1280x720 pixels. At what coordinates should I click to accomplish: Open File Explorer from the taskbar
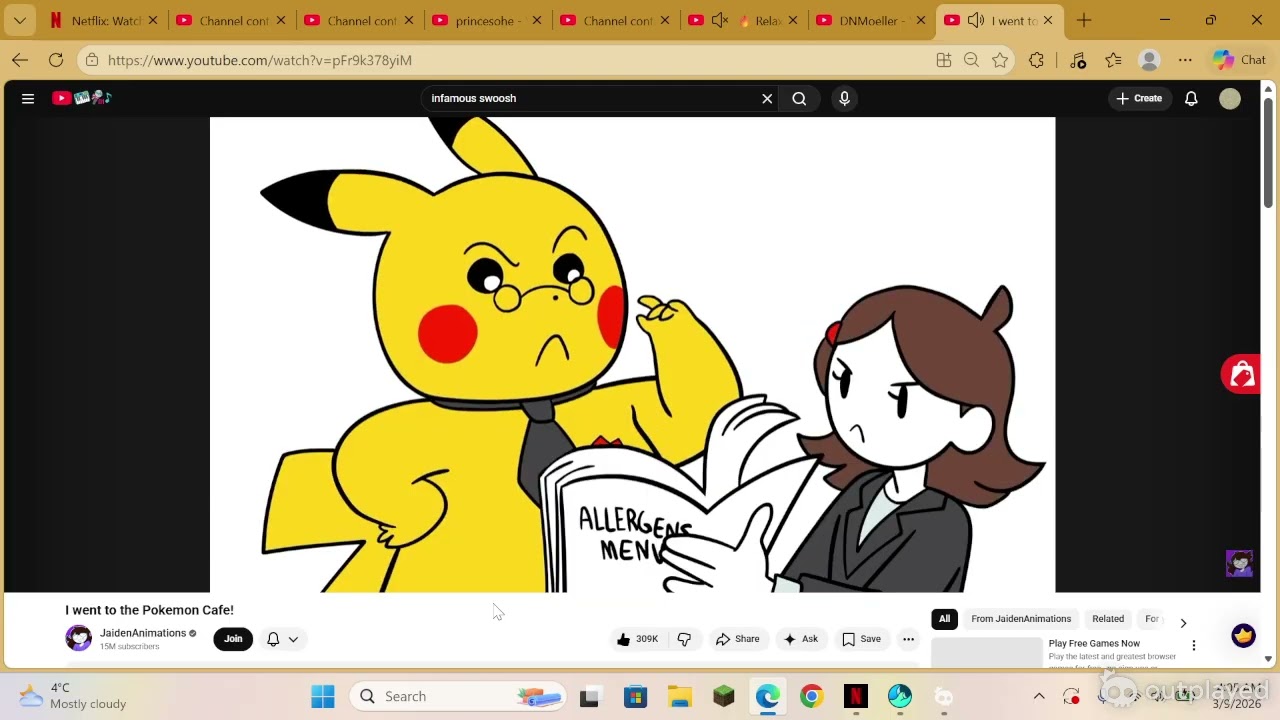pyautogui.click(x=680, y=696)
